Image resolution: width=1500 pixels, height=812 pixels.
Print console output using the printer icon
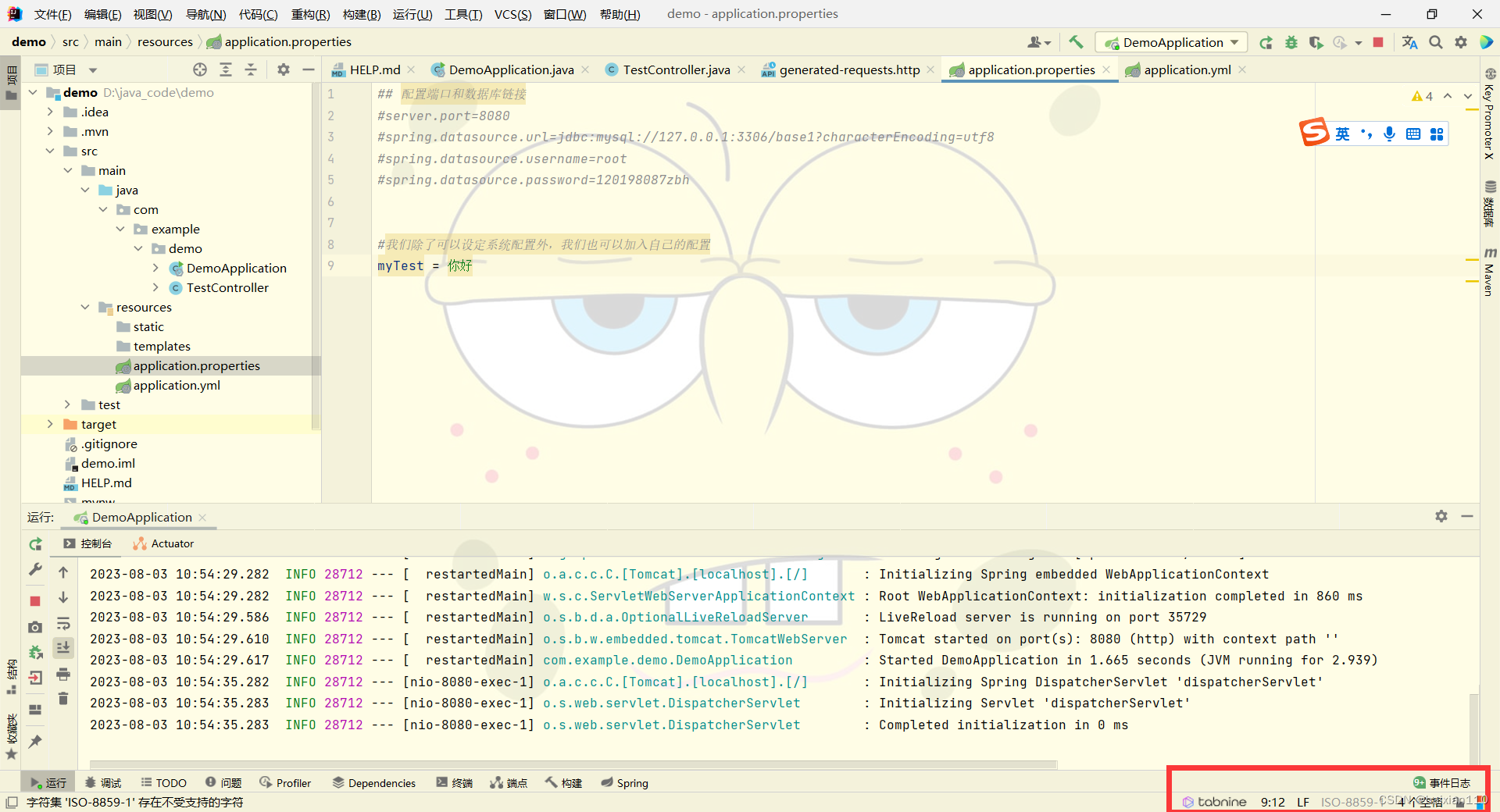[63, 674]
